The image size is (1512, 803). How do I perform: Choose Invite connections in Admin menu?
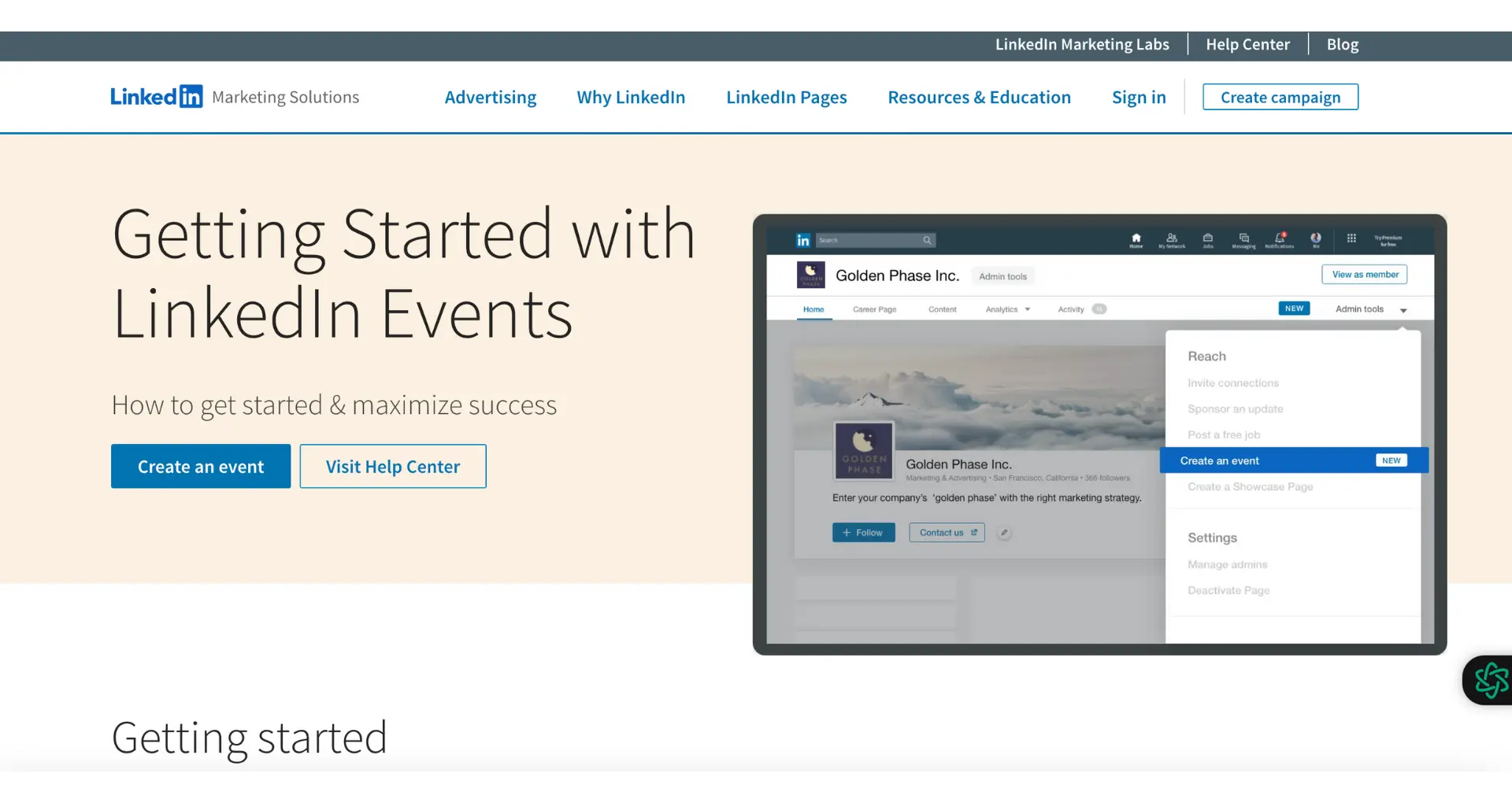pos(1233,383)
